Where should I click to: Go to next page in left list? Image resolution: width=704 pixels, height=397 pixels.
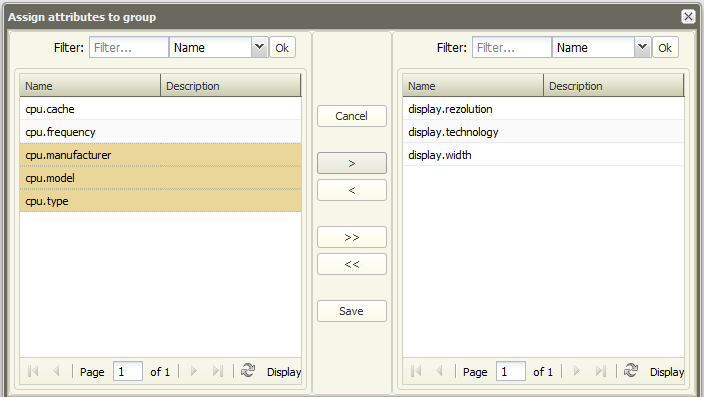(x=194, y=371)
